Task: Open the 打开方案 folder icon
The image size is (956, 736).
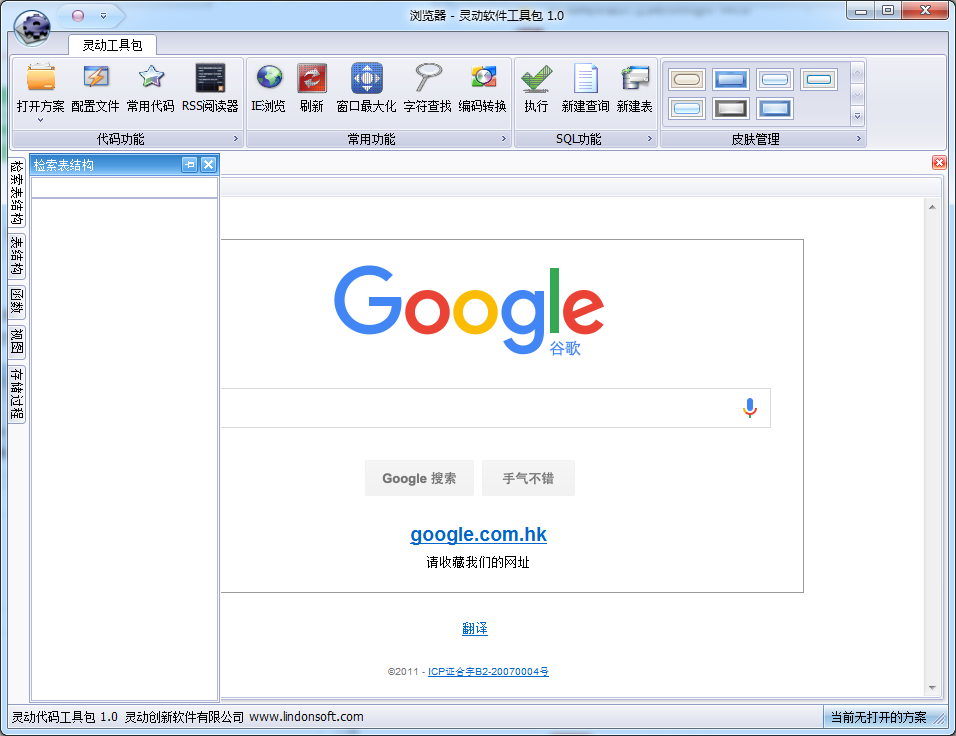Action: point(41,78)
